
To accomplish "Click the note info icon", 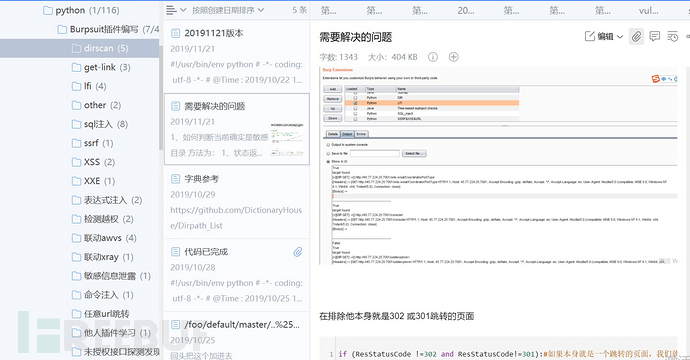I will [433, 57].
